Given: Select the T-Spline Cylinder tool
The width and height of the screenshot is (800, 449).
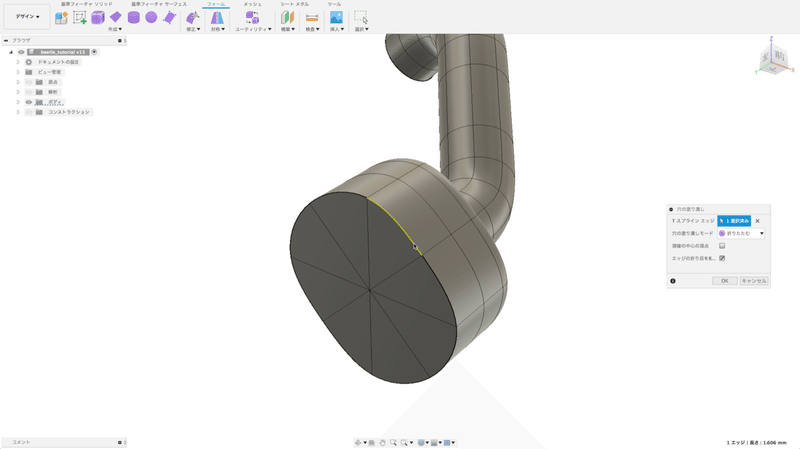Looking at the screenshot, I should coord(134,17).
